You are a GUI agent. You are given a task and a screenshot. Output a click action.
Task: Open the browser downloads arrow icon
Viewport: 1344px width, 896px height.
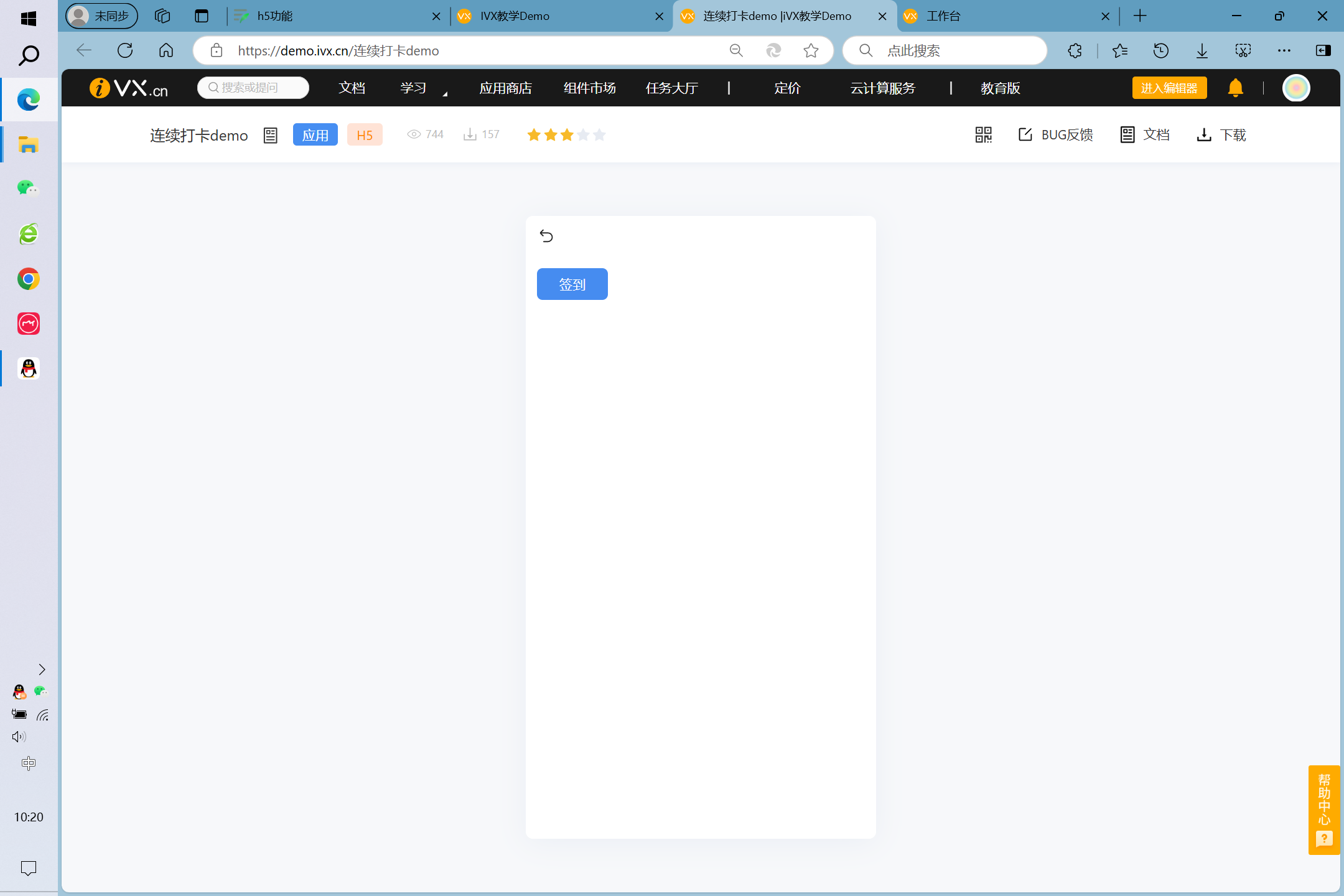[x=1202, y=50]
